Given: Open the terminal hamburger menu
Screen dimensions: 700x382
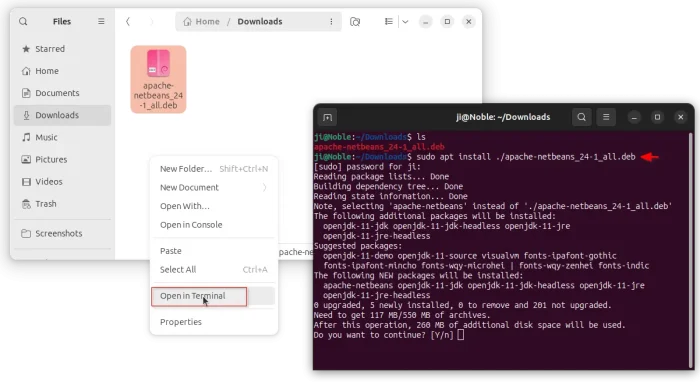Looking at the screenshot, I should coord(606,117).
